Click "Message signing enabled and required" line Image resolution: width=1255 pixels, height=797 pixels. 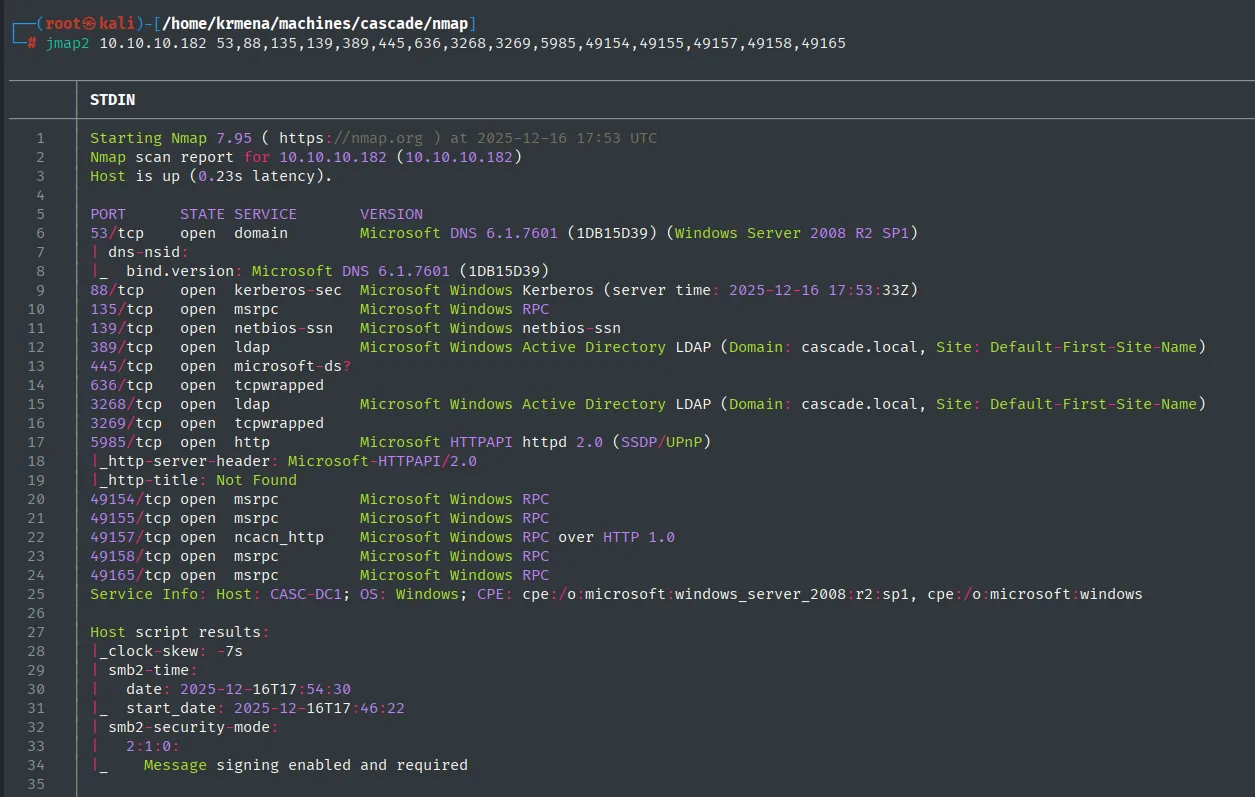pyautogui.click(x=306, y=765)
